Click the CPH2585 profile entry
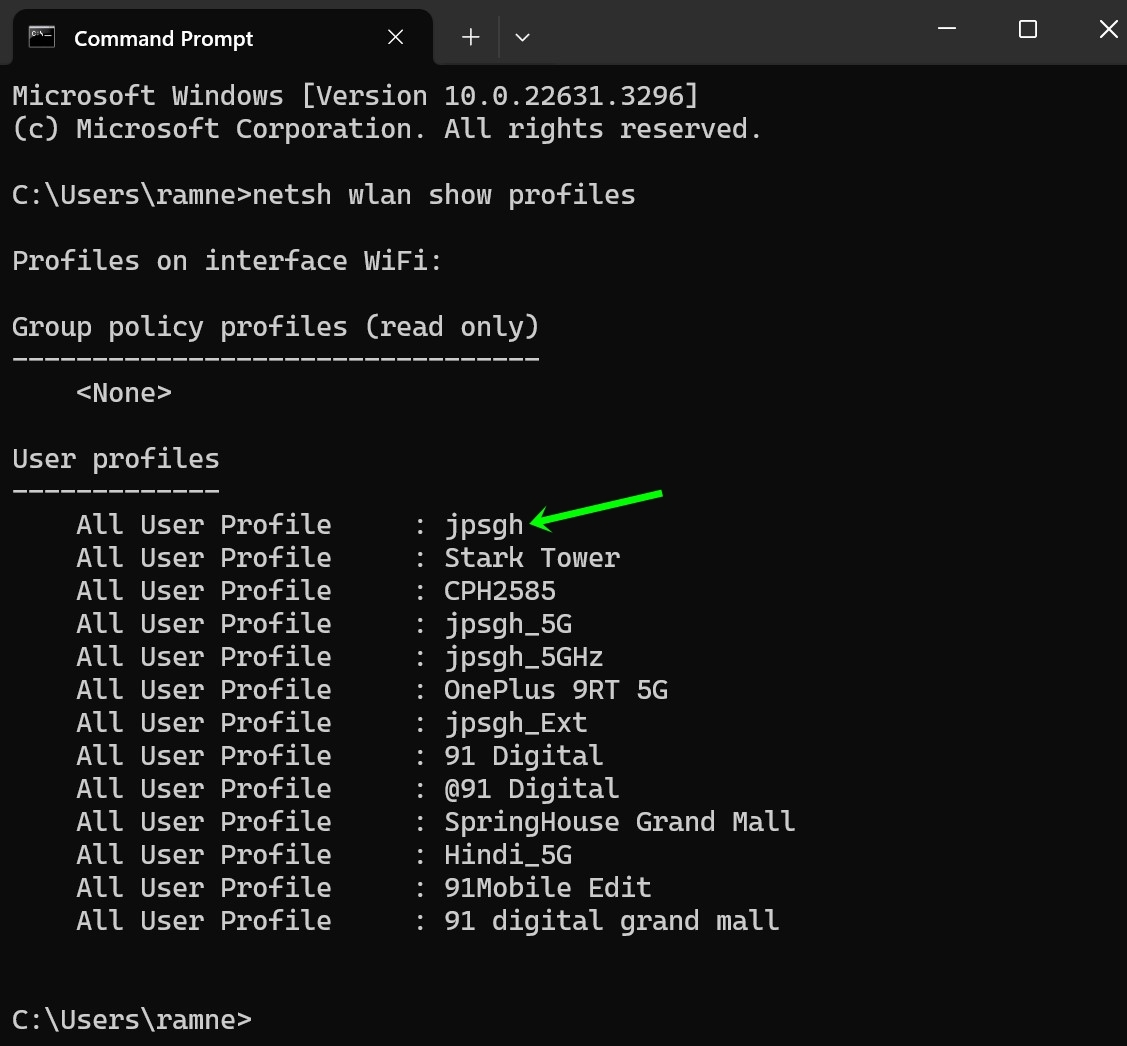Viewport: 1127px width, 1046px height. (500, 590)
